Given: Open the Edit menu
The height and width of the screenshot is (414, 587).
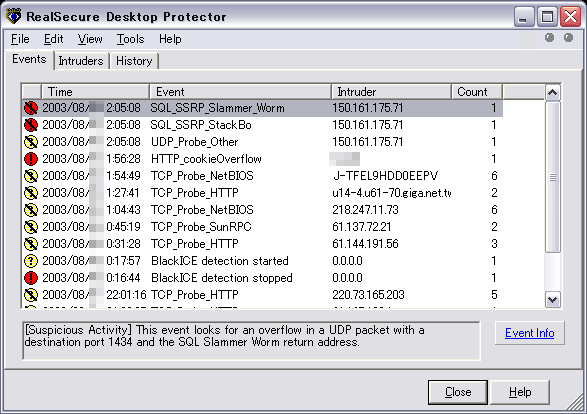Looking at the screenshot, I should click(x=54, y=39).
